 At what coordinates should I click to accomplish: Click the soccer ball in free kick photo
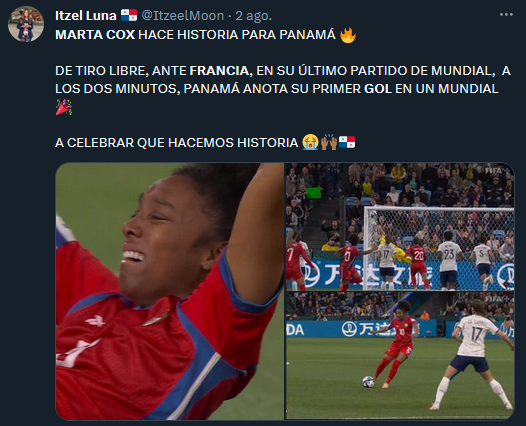(x=368, y=382)
